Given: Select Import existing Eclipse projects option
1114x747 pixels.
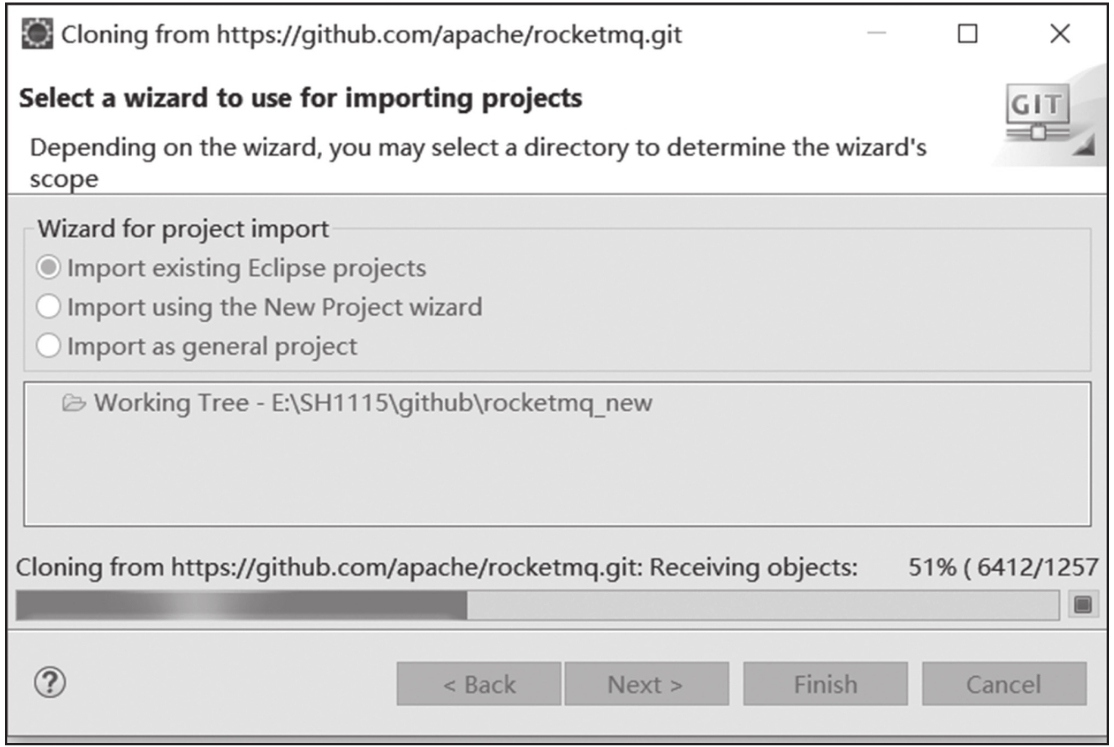Looking at the screenshot, I should click(231, 268).
